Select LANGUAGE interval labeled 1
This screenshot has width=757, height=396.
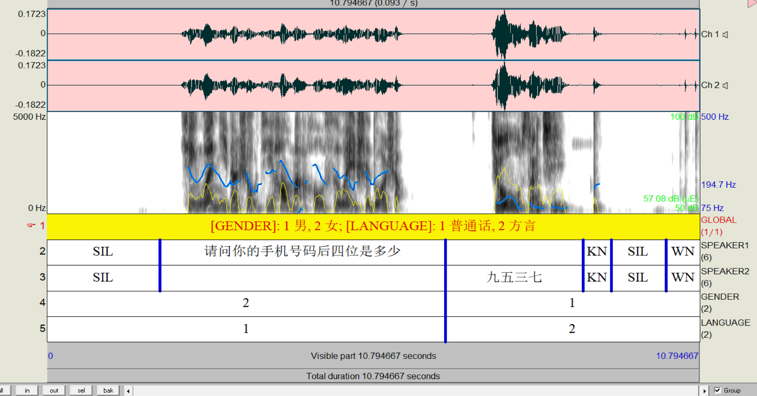246,329
